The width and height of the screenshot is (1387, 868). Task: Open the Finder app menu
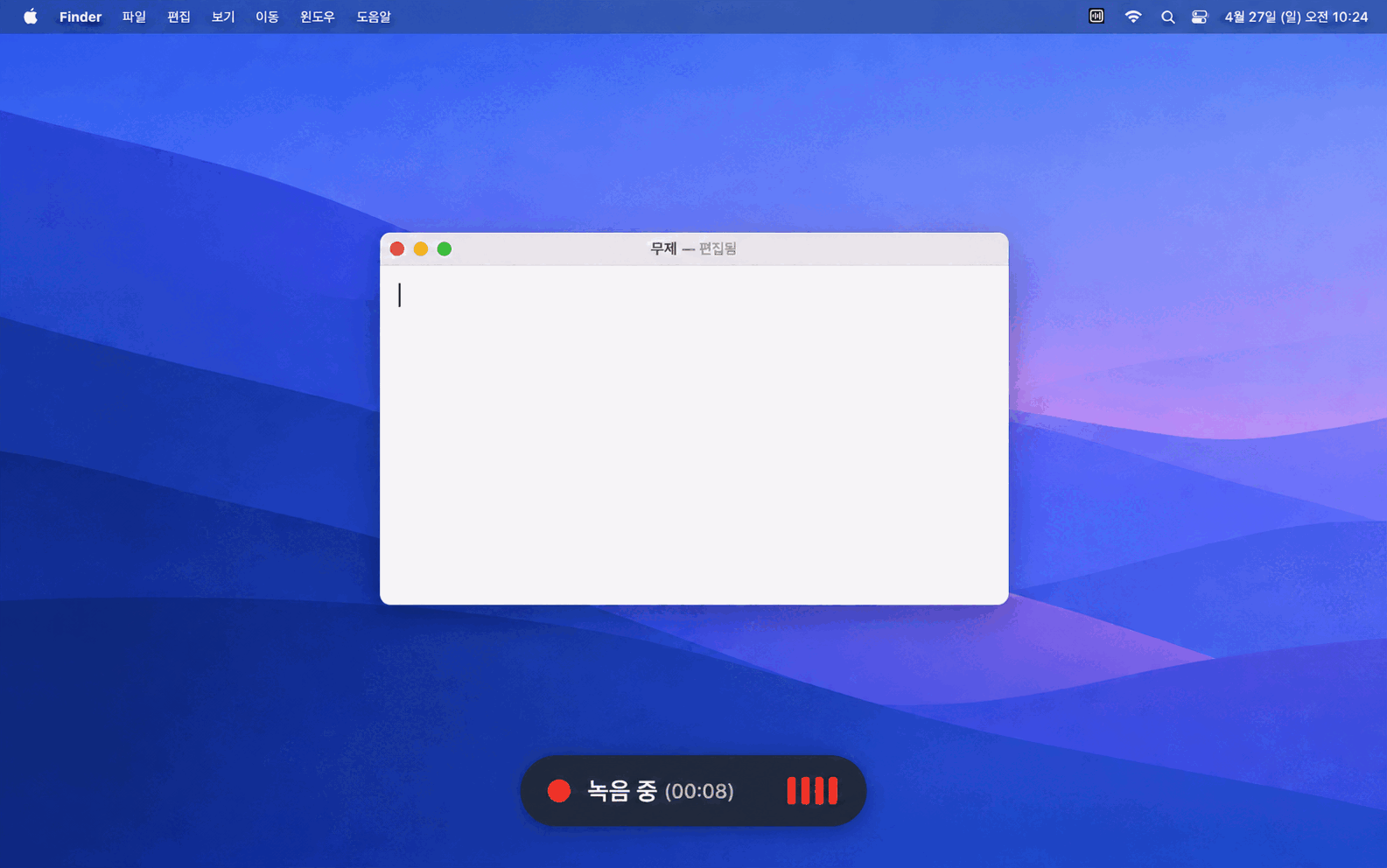[x=81, y=17]
